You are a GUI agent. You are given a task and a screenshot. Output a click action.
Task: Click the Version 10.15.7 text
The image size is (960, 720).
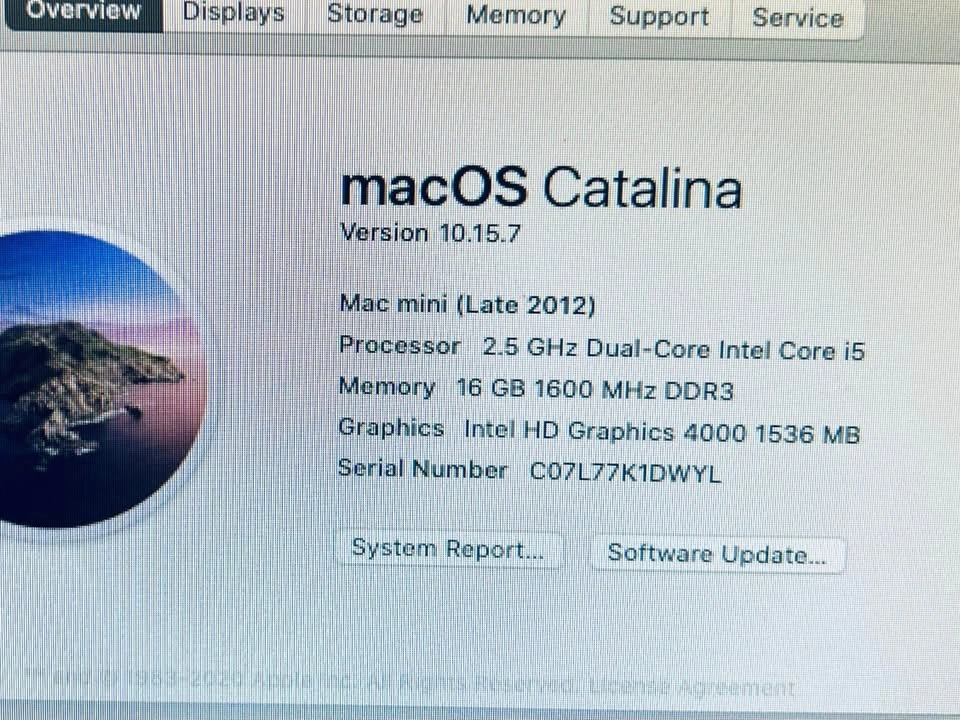pos(430,233)
